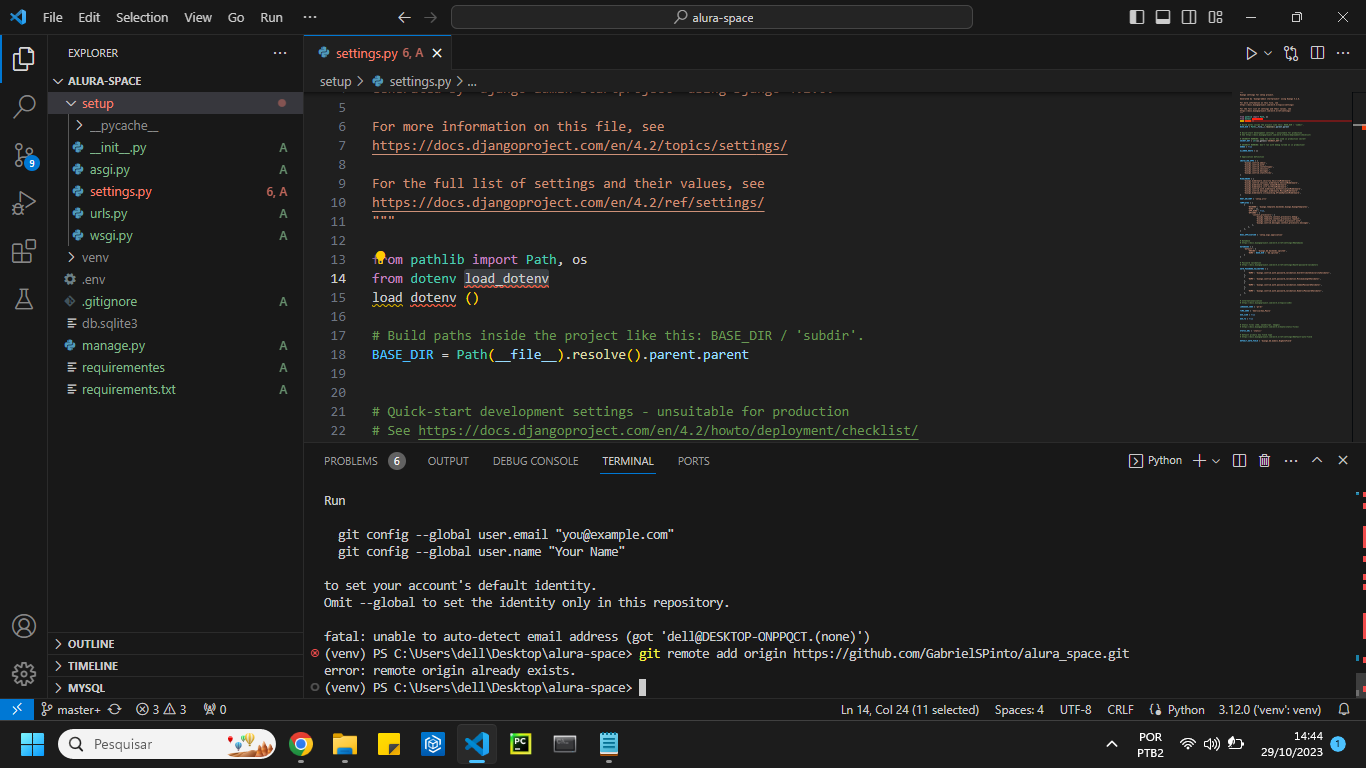This screenshot has height=768, width=1366.
Task: Open editor More Actions ellipsis
Action: (1343, 53)
